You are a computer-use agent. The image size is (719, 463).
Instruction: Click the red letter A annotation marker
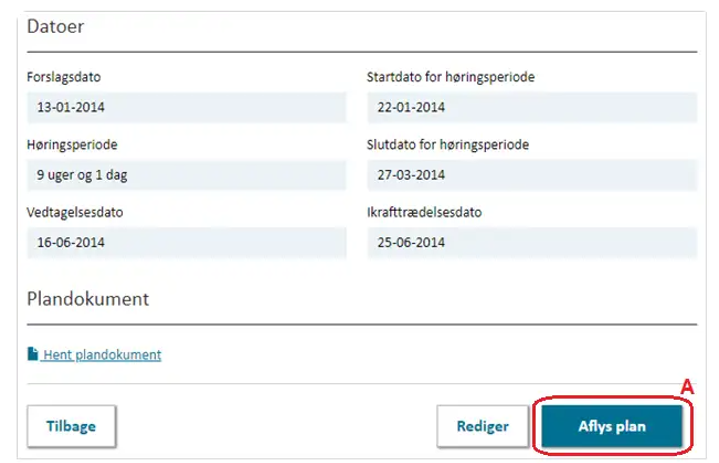687,387
